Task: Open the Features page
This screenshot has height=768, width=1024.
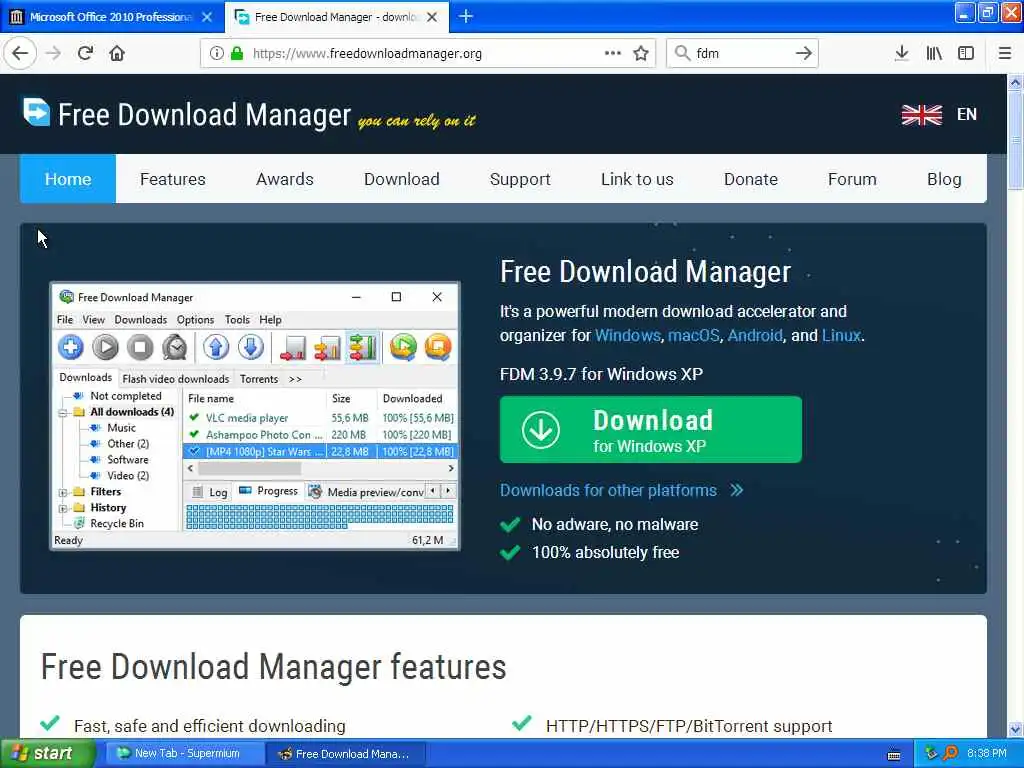Action: point(172,179)
